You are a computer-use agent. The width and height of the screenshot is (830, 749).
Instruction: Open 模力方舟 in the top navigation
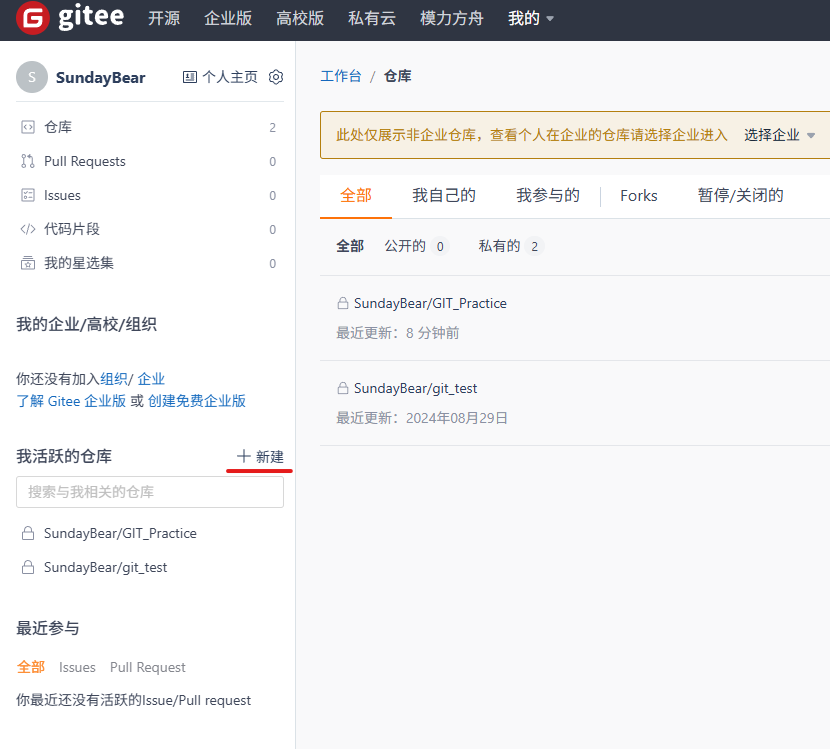[452, 19]
